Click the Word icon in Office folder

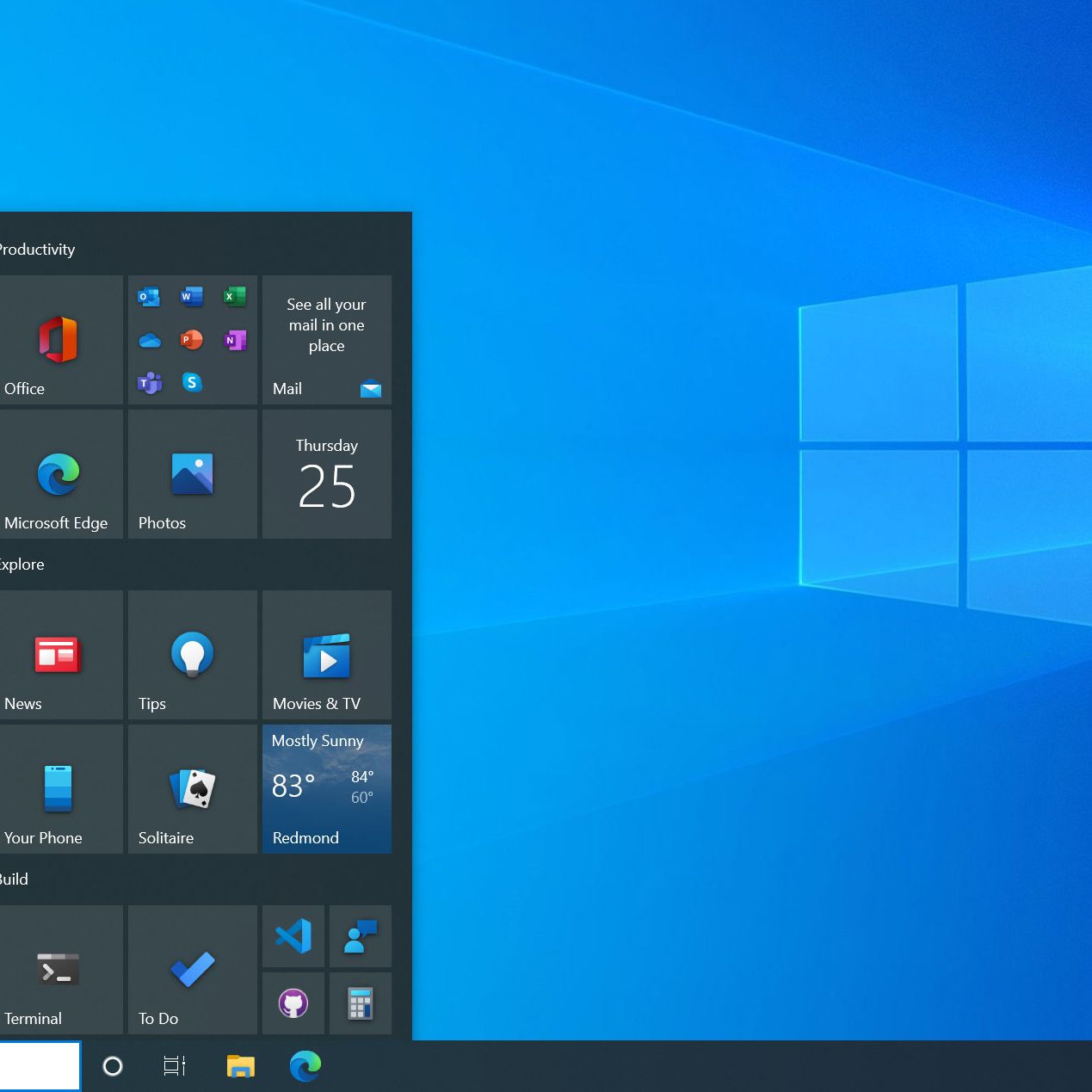[x=192, y=297]
